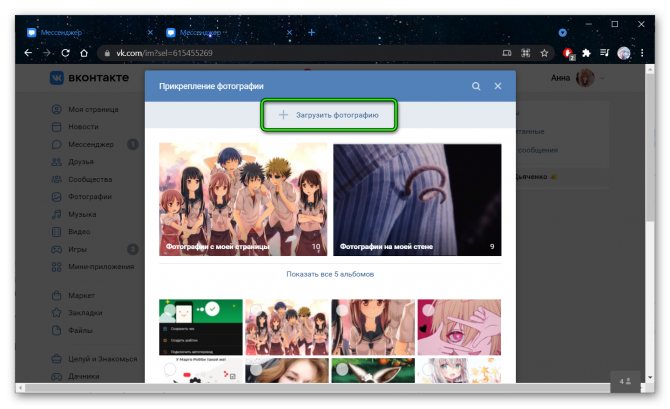Open Файлы in sidebar
The image size is (670, 409).
point(72,330)
